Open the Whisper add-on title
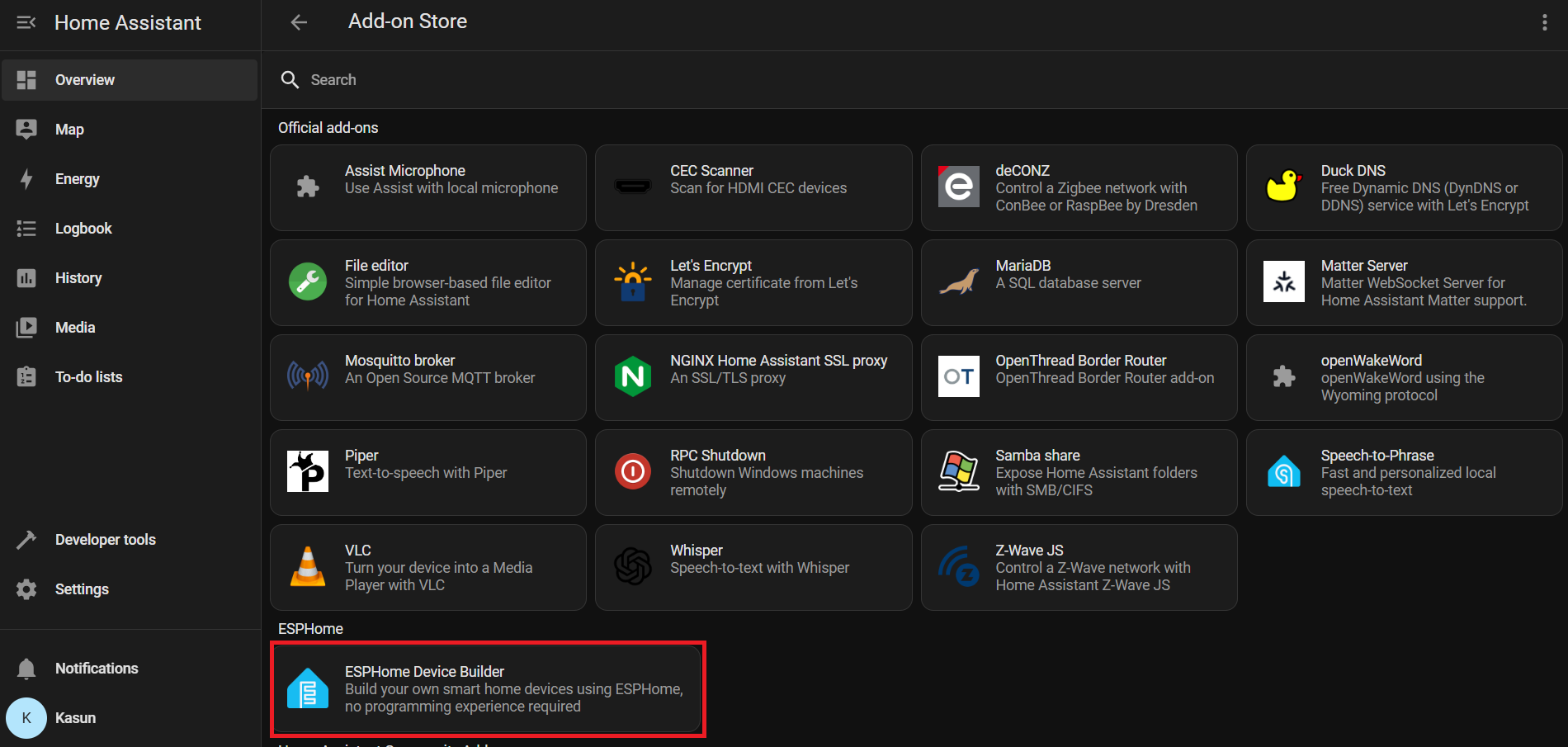1568x747 pixels. tap(697, 551)
